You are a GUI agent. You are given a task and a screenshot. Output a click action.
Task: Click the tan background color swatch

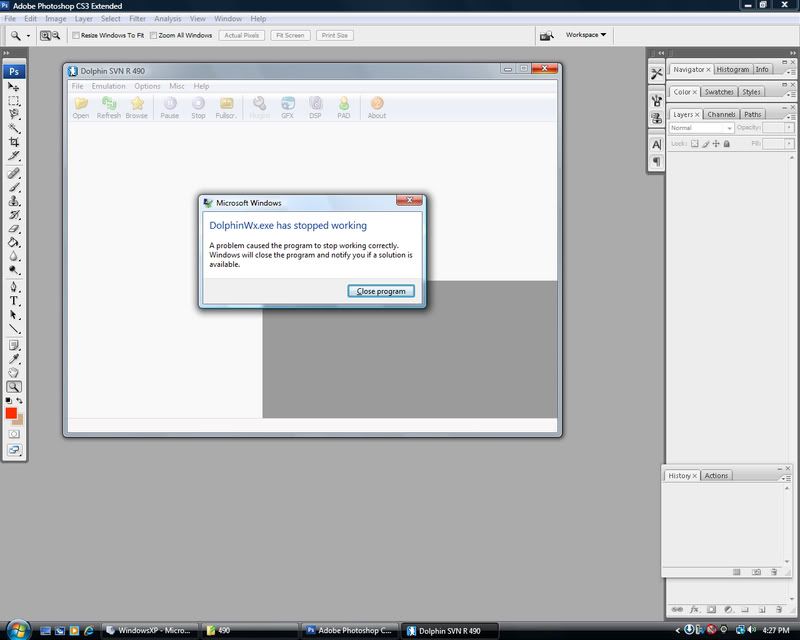(19, 421)
